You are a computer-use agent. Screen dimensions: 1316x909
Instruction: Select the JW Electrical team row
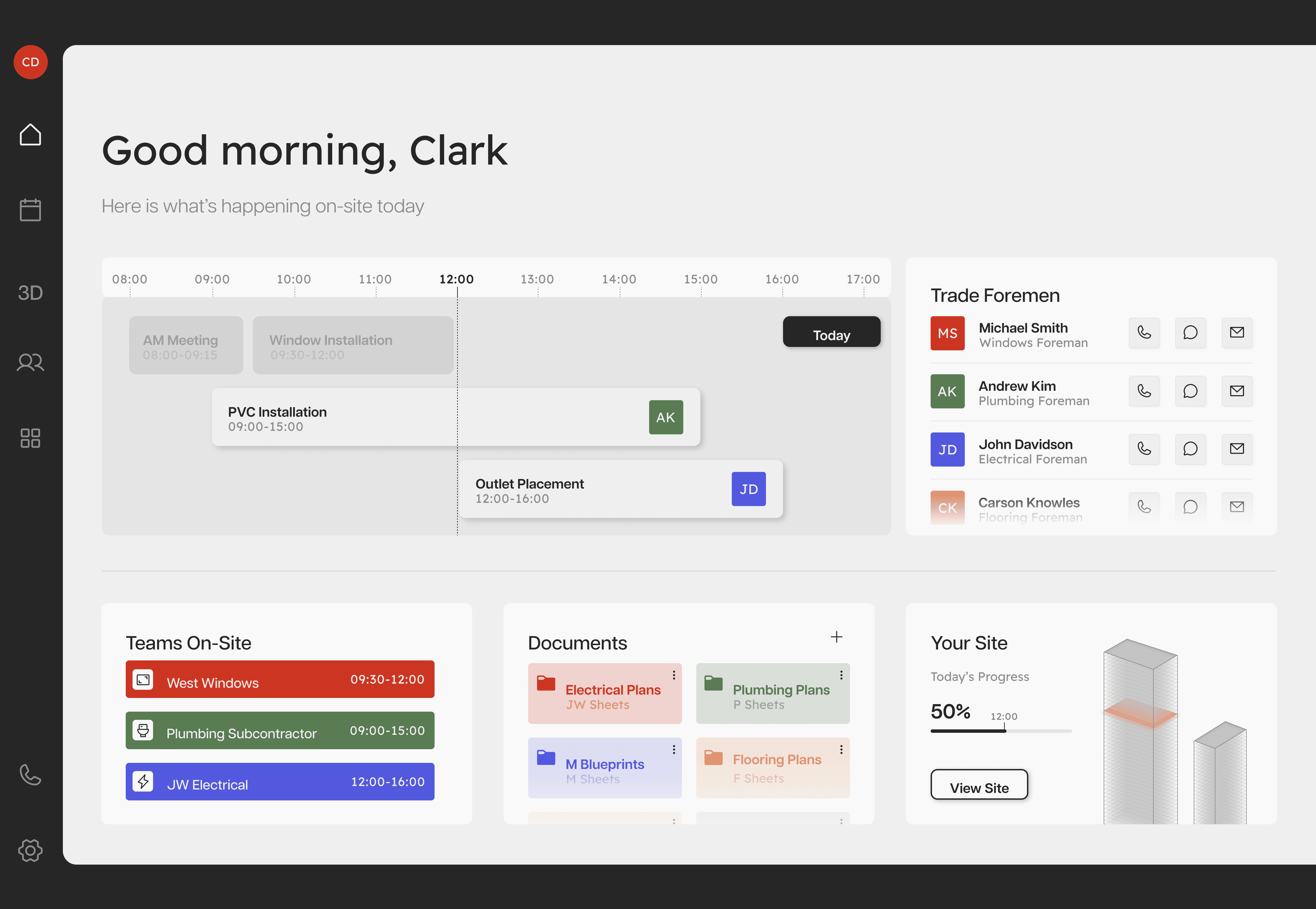coord(280,782)
